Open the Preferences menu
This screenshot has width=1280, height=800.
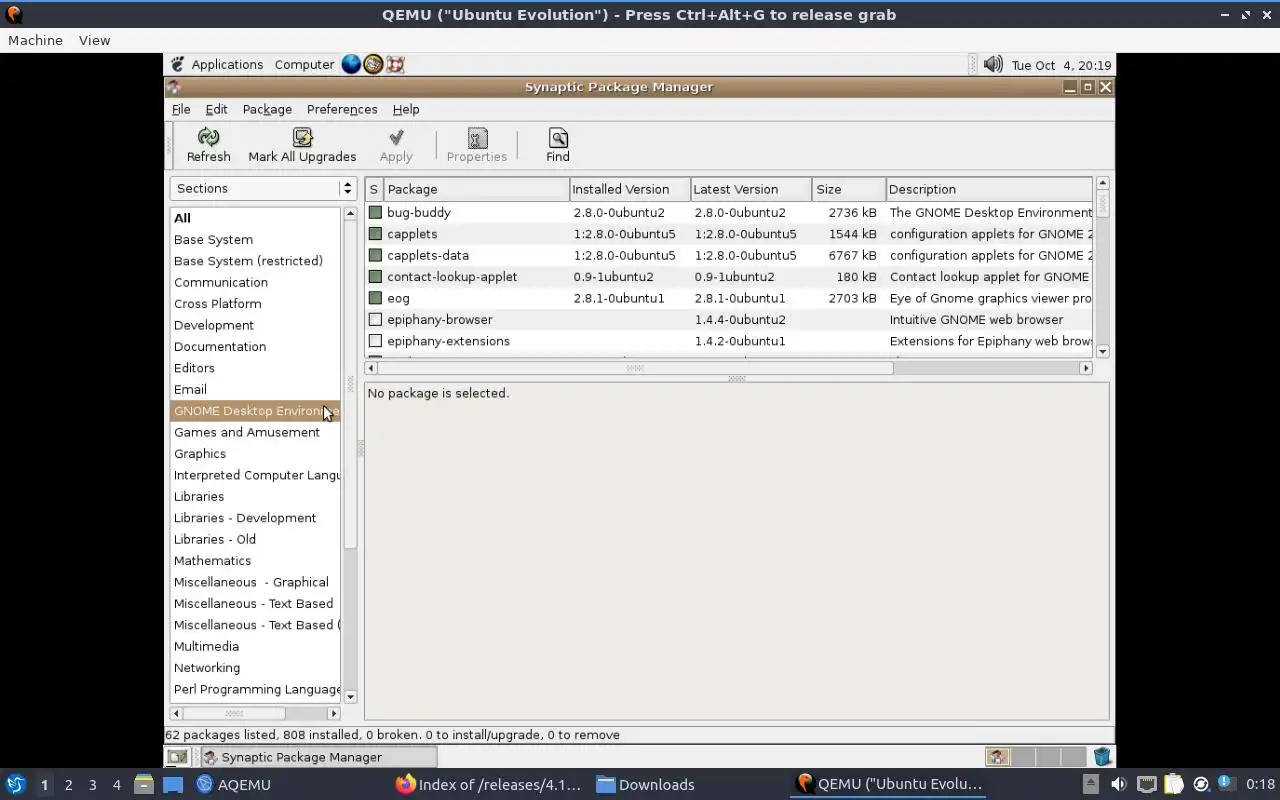click(342, 109)
